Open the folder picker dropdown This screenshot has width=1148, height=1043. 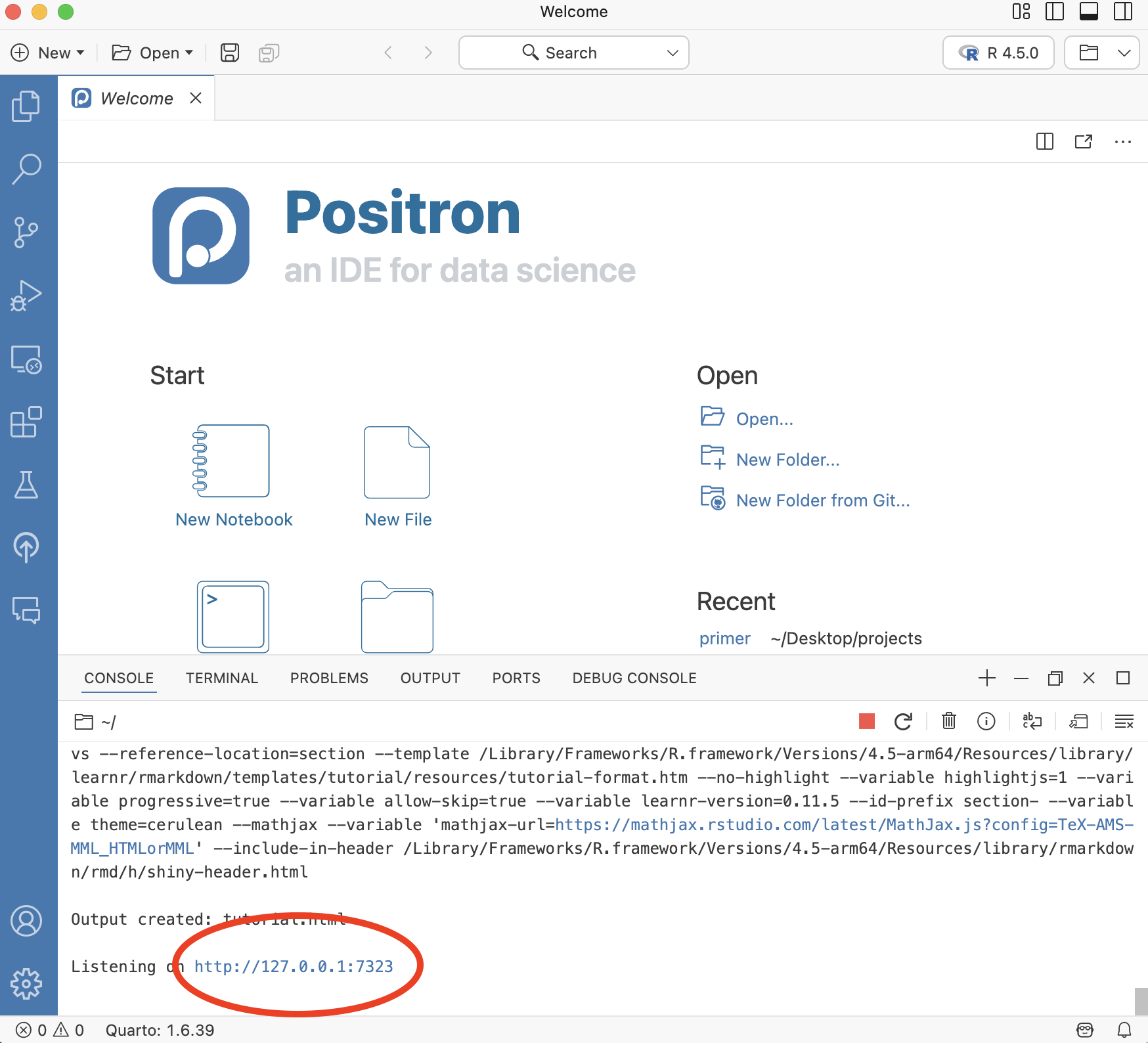(x=1124, y=53)
